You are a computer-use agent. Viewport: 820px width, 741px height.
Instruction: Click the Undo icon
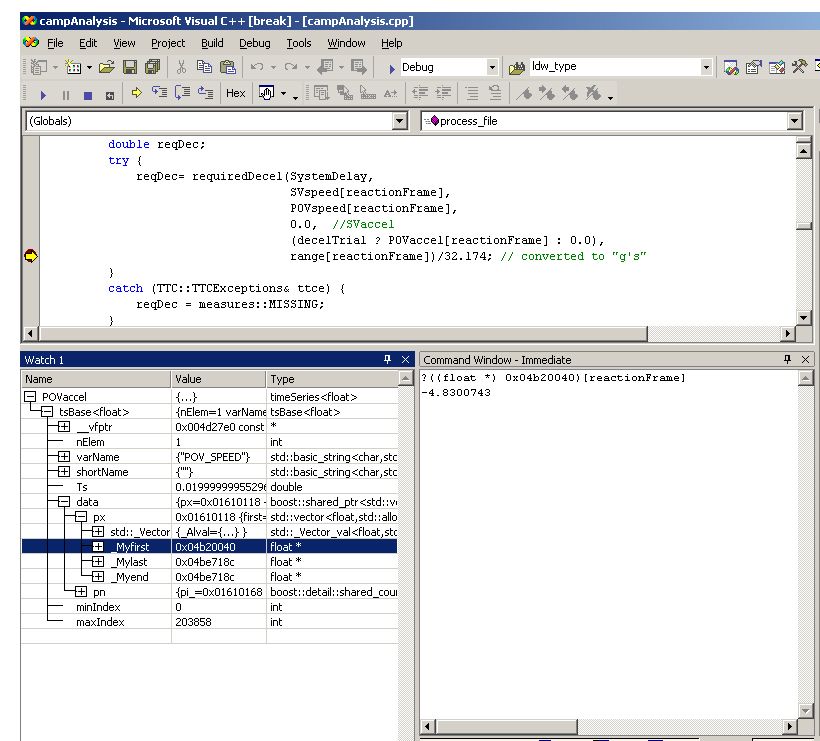coord(257,66)
